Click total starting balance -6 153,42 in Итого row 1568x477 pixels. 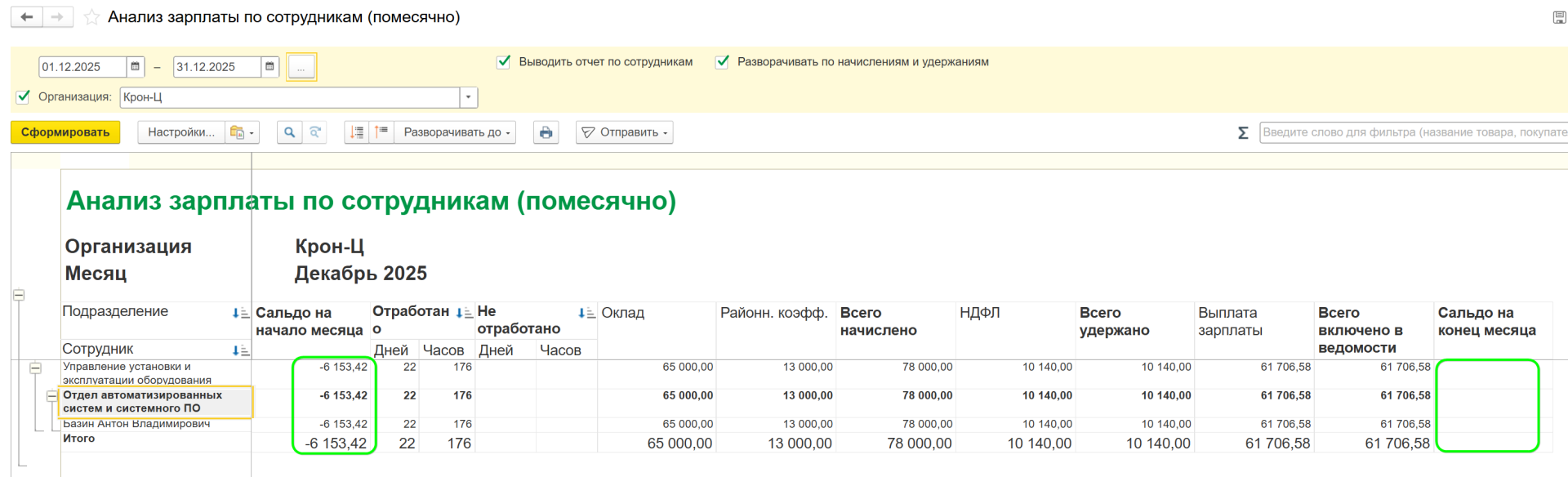point(336,444)
